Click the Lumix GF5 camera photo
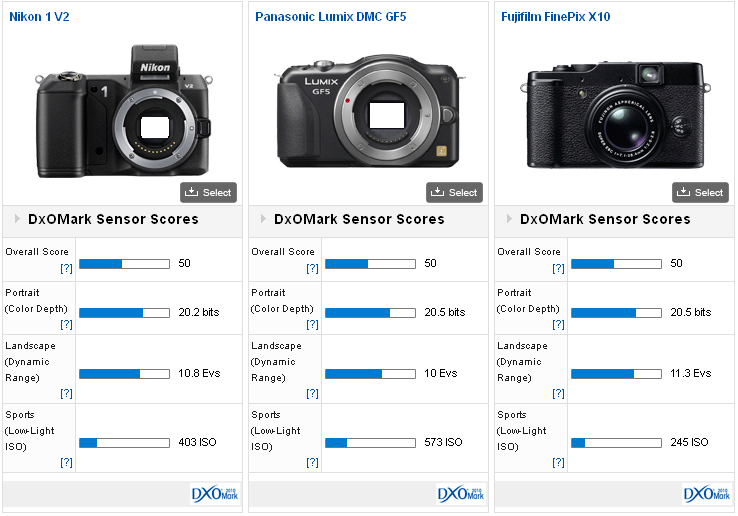 [369, 112]
